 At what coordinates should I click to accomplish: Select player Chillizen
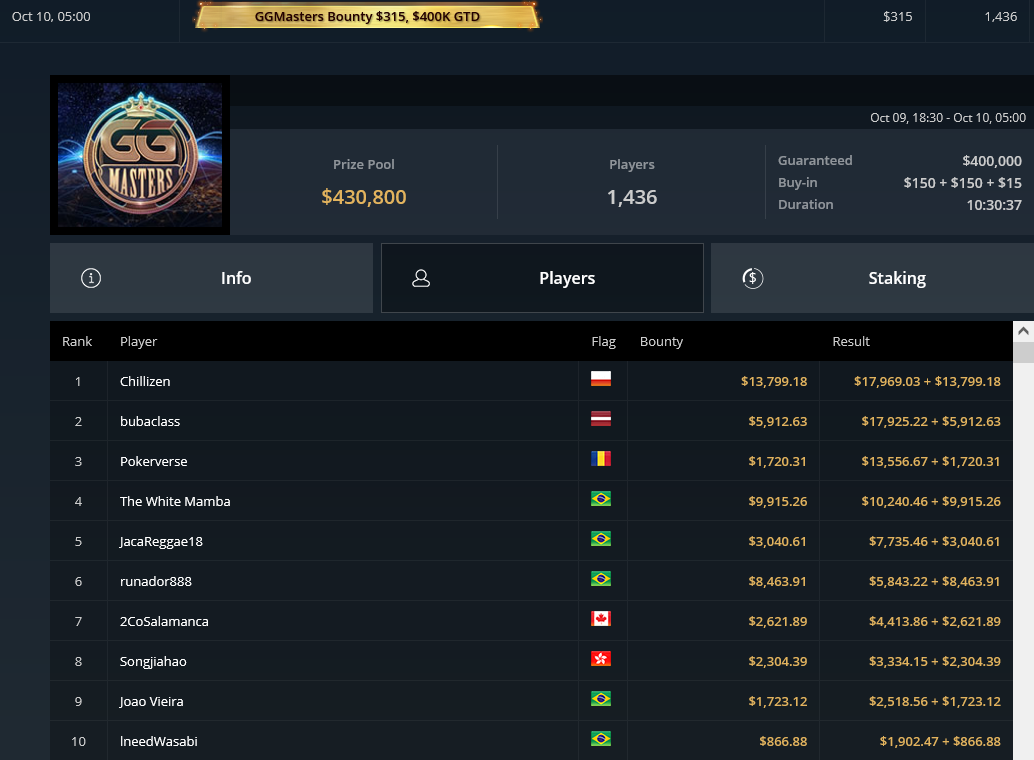(145, 381)
